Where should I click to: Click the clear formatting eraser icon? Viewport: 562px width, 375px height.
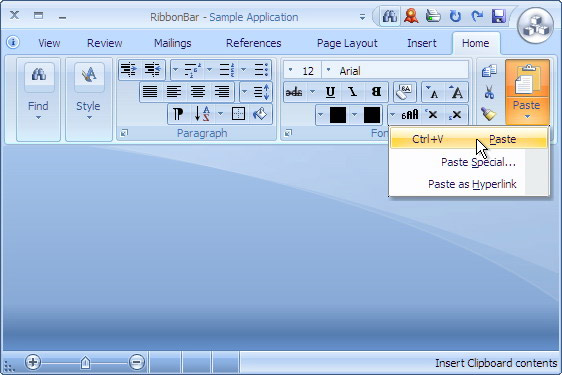click(405, 92)
